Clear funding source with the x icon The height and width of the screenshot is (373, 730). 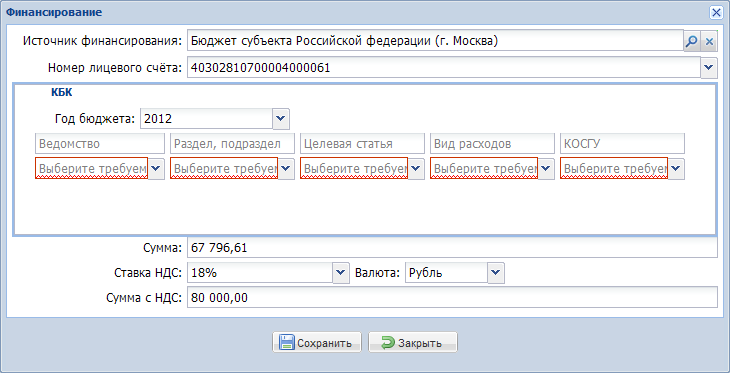coord(709,41)
